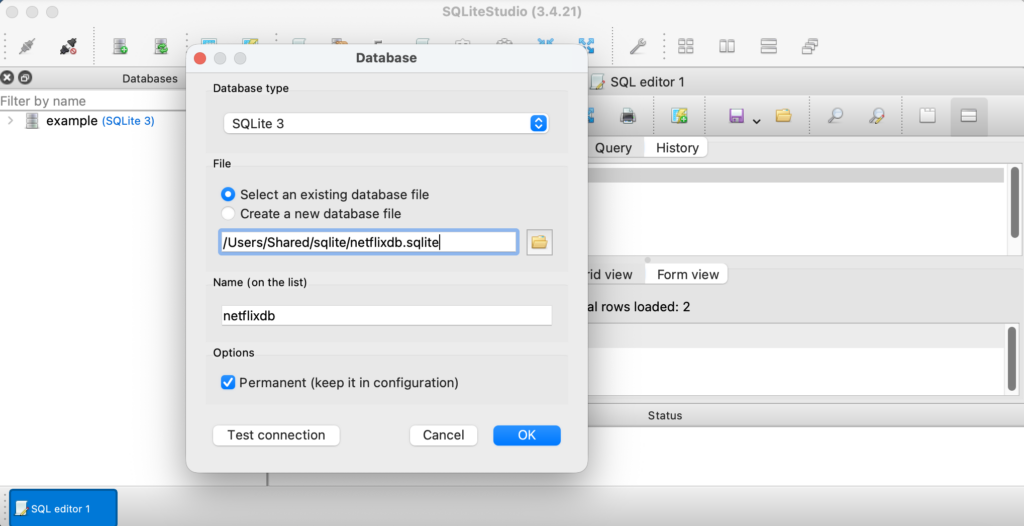Viewport: 1024px width, 526px height.
Task: Click the Edit database toolbar icon
Action: coord(161,46)
